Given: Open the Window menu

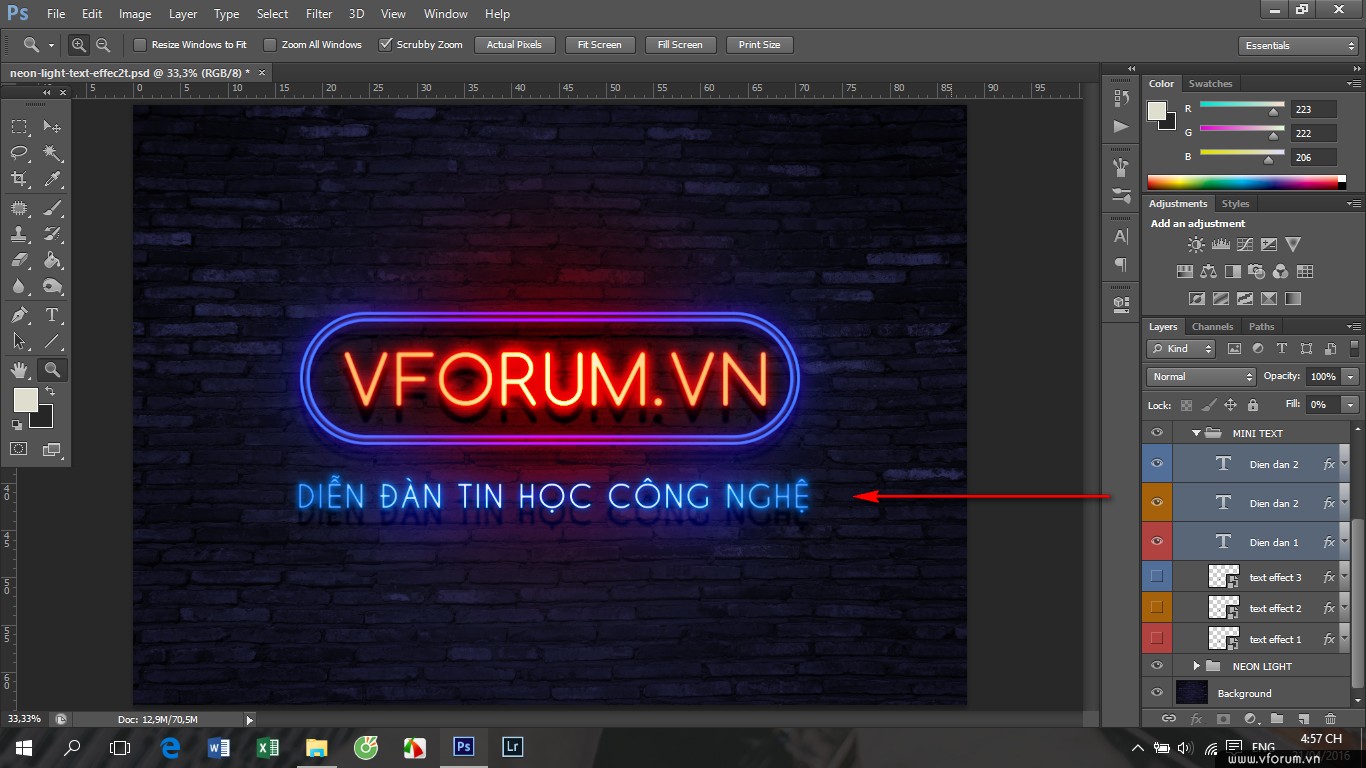Looking at the screenshot, I should 446,14.
